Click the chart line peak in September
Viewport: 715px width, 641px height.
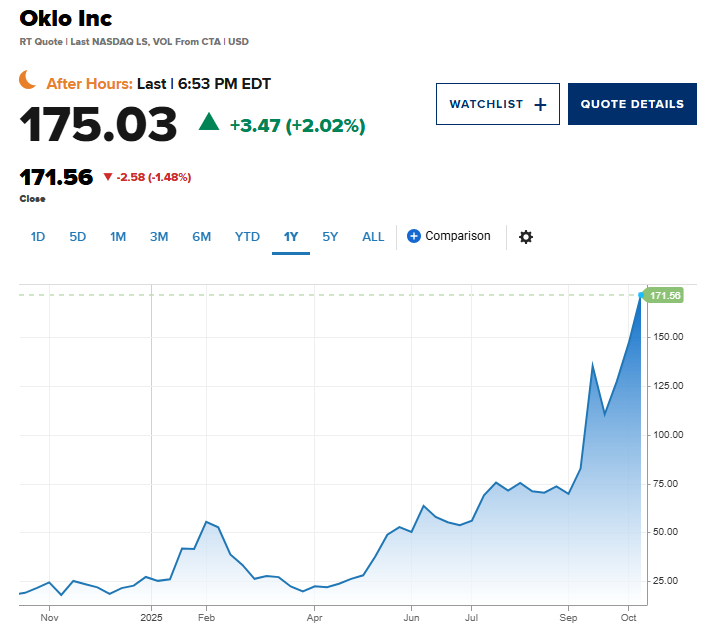point(593,363)
